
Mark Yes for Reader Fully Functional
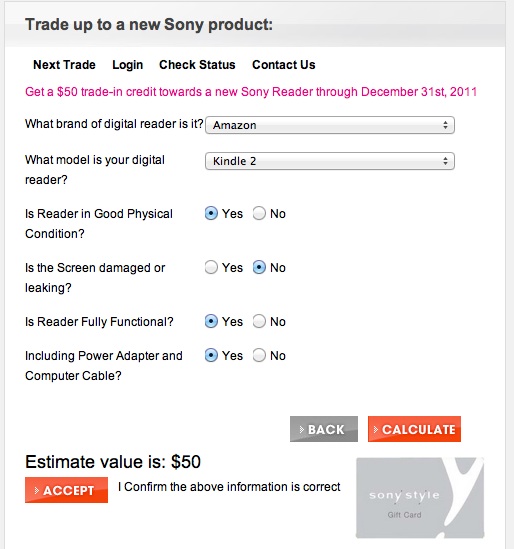(x=211, y=321)
